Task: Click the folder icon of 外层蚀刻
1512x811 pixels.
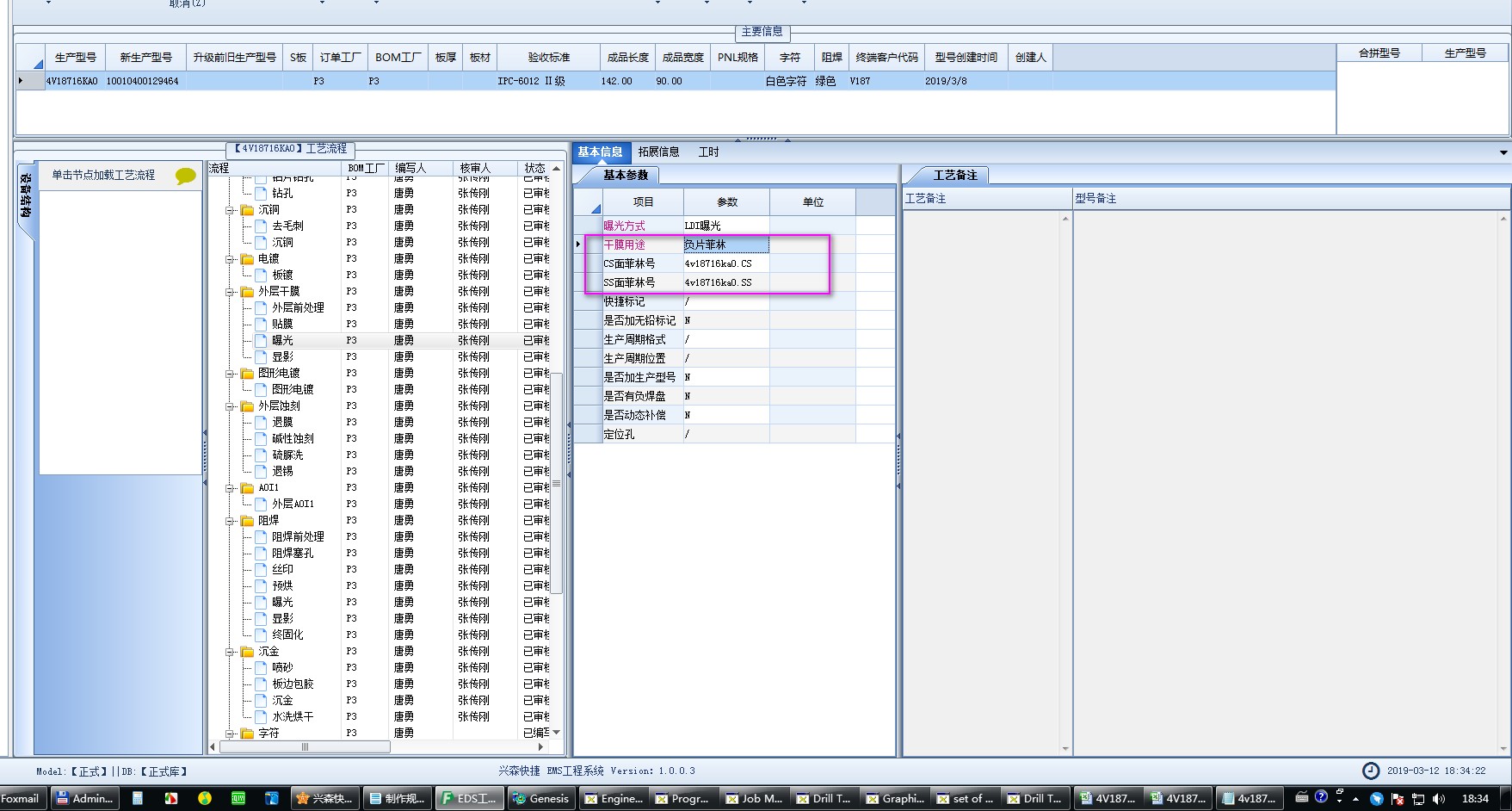Action: click(248, 406)
